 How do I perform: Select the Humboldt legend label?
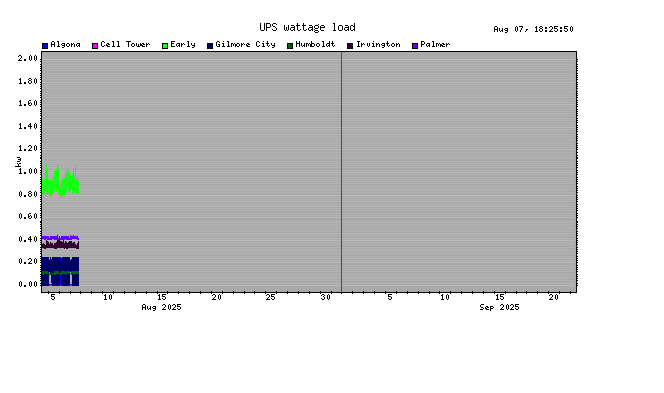click(315, 44)
